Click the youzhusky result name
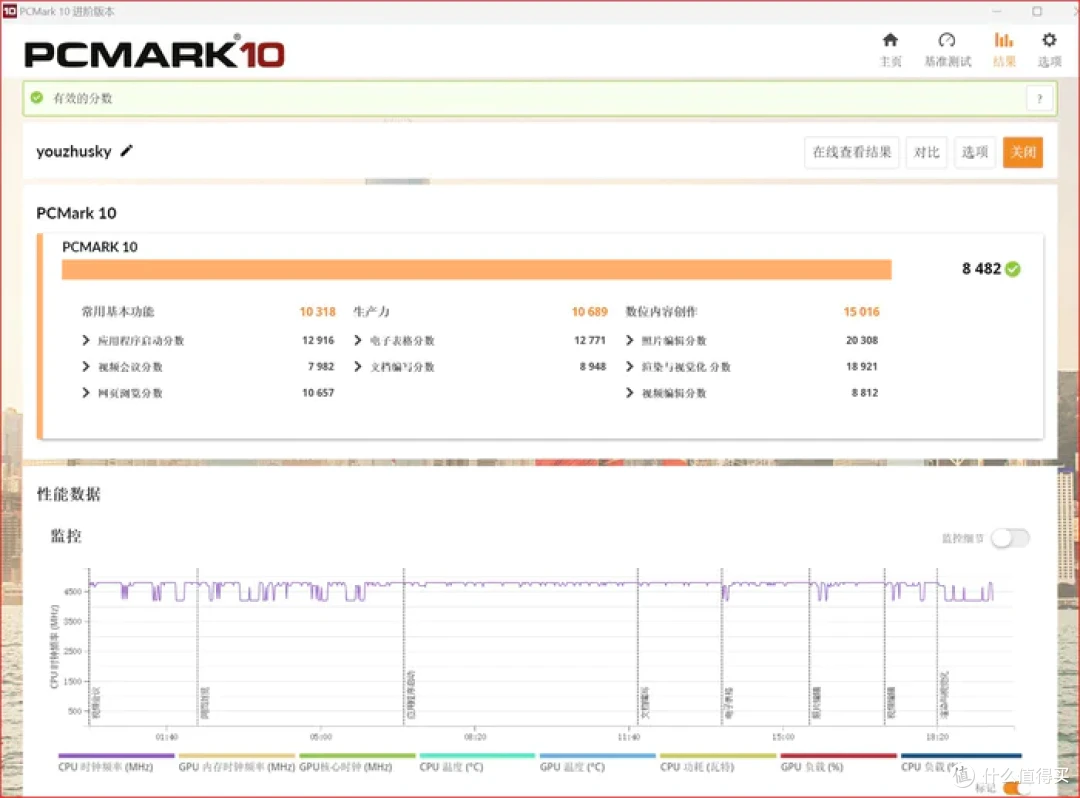The height and width of the screenshot is (798, 1080). (x=74, y=151)
